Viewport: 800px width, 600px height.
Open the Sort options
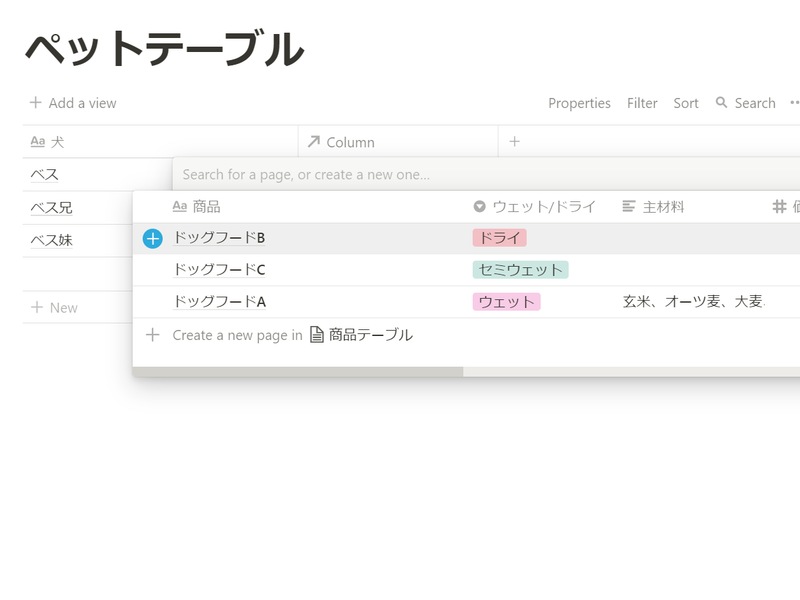click(x=686, y=103)
